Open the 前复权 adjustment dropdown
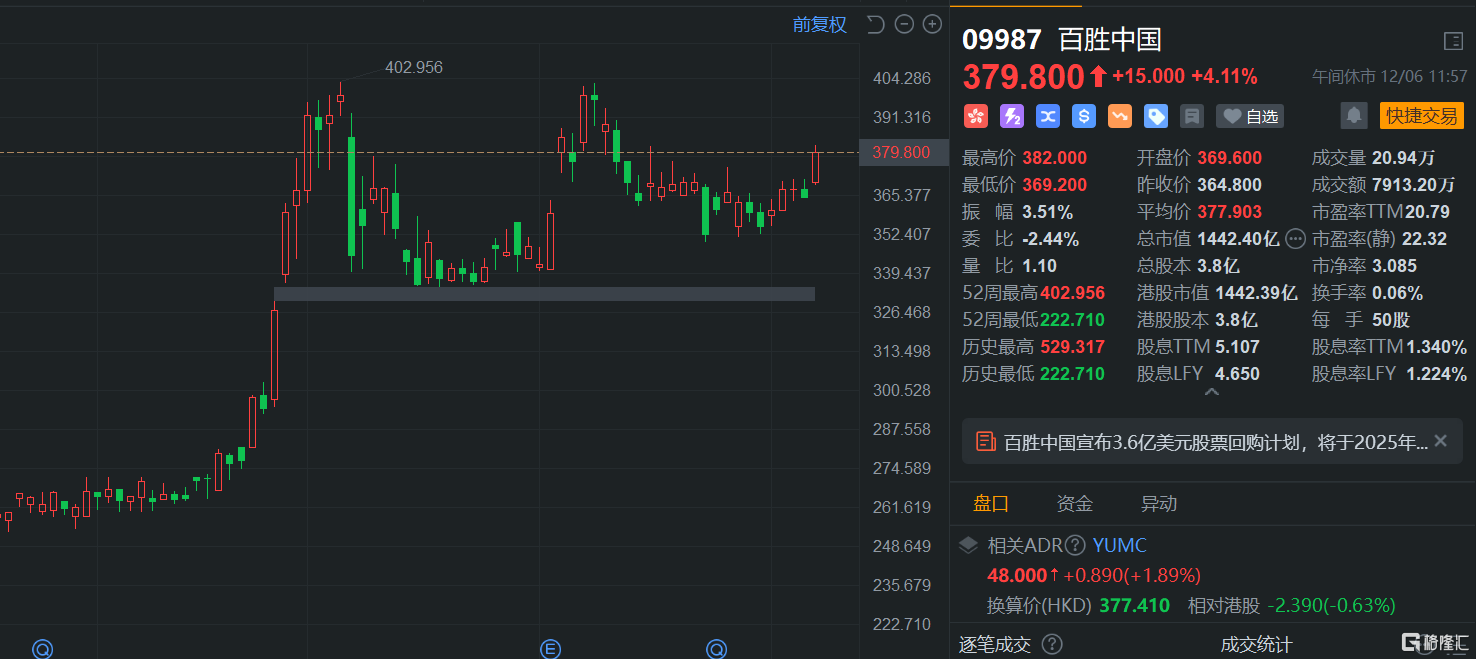 [x=819, y=25]
